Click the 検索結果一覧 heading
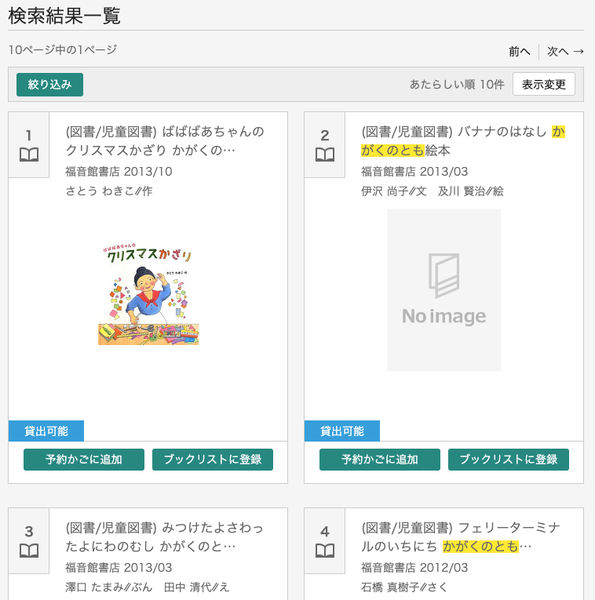This screenshot has width=595, height=600. click(64, 16)
